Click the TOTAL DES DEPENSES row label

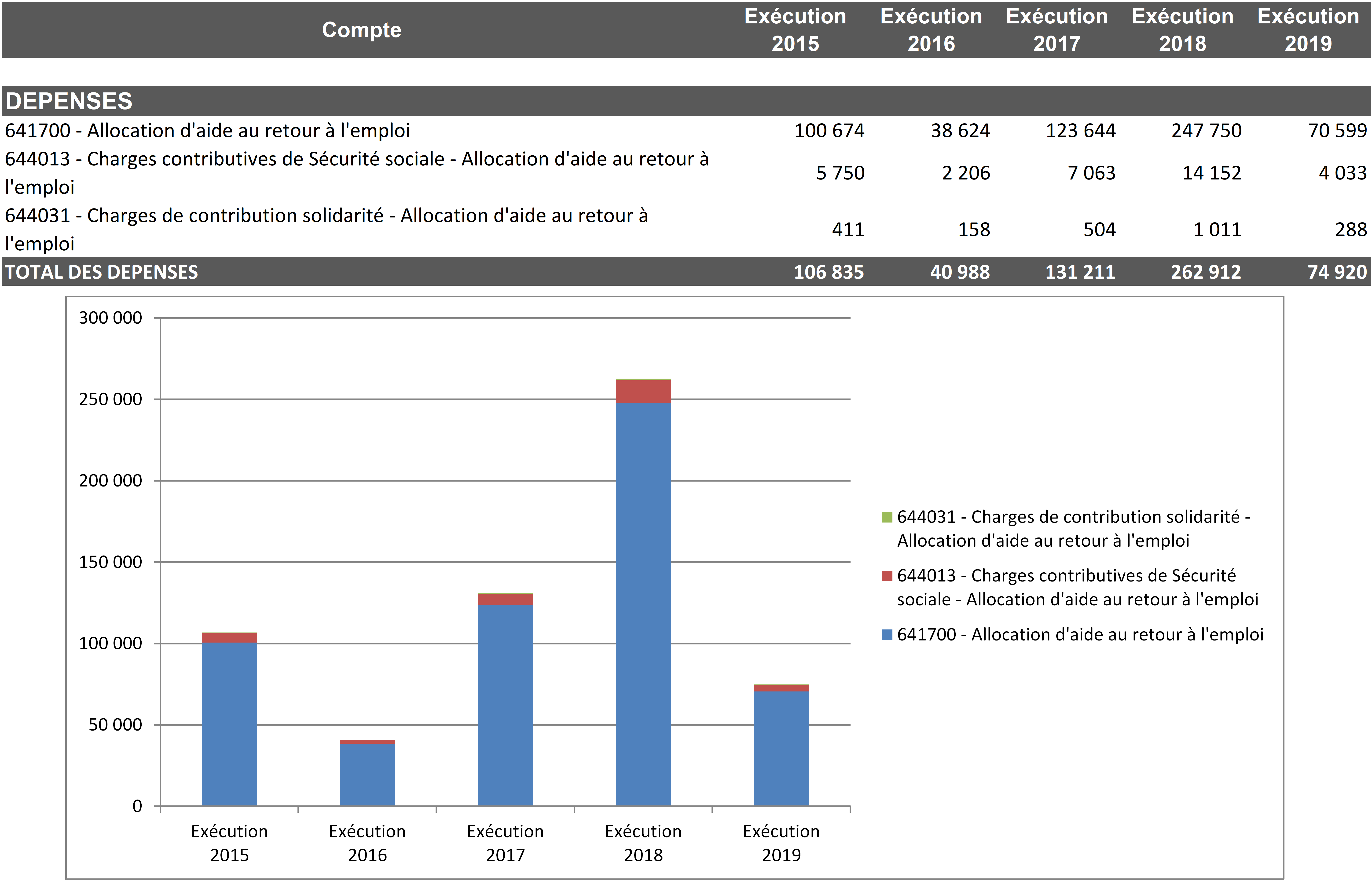tap(101, 272)
